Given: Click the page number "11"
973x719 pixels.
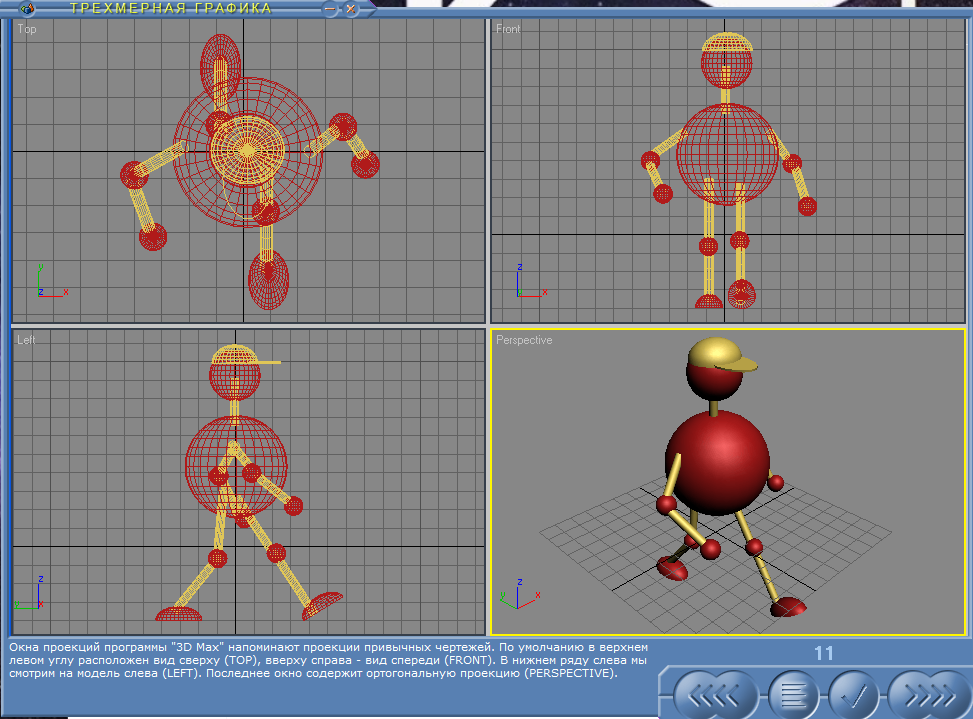Looking at the screenshot, I should click(x=823, y=653).
